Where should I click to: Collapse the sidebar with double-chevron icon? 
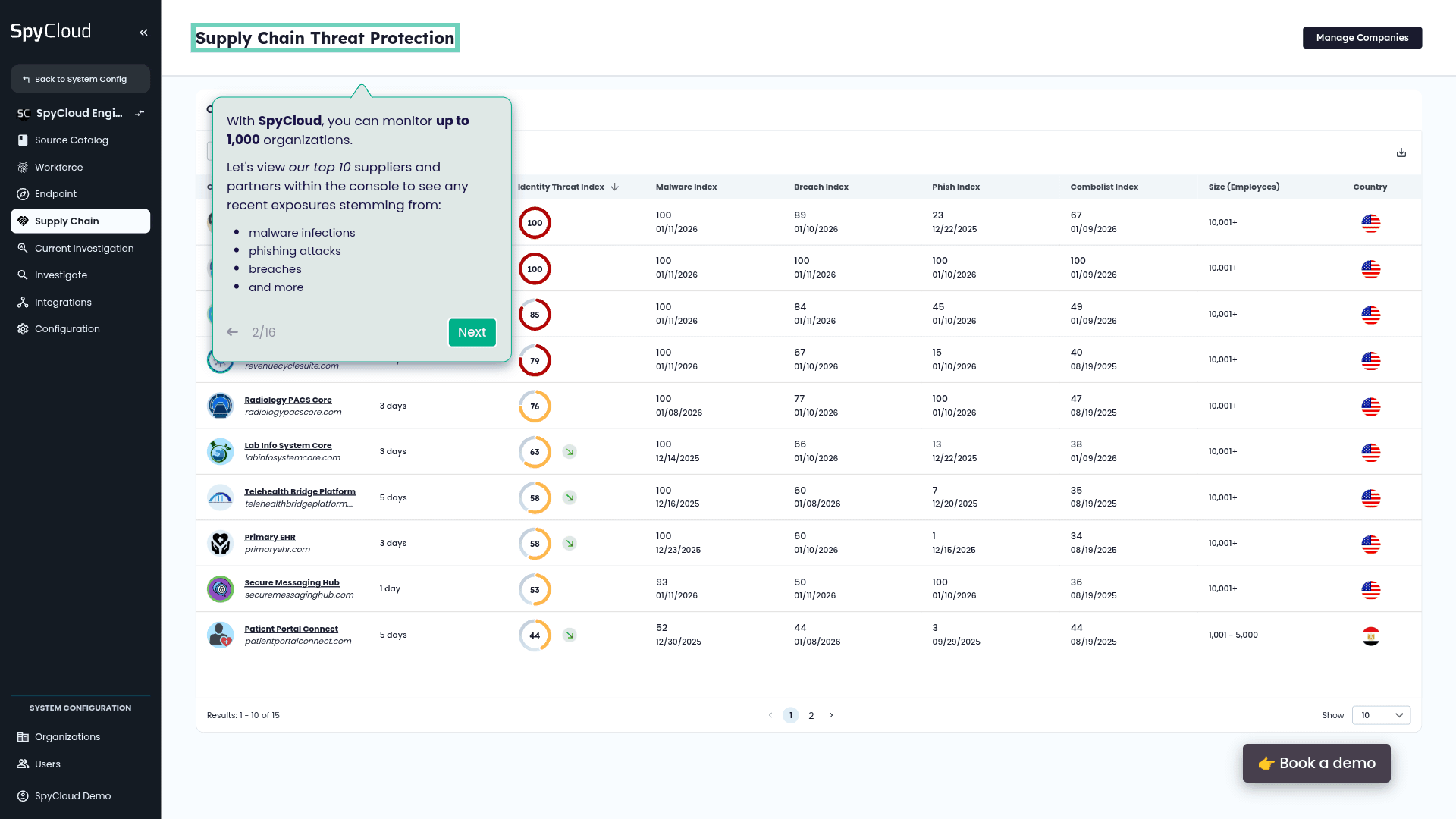coord(143,32)
